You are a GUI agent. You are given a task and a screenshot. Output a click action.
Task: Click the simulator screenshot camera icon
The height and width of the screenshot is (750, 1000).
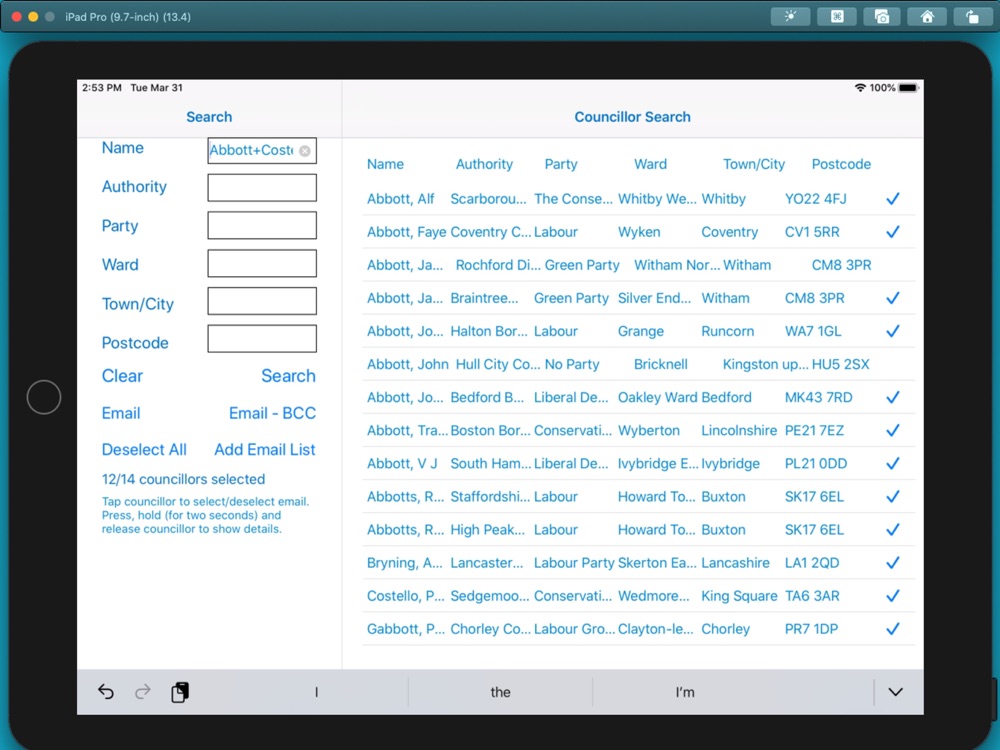coord(882,17)
